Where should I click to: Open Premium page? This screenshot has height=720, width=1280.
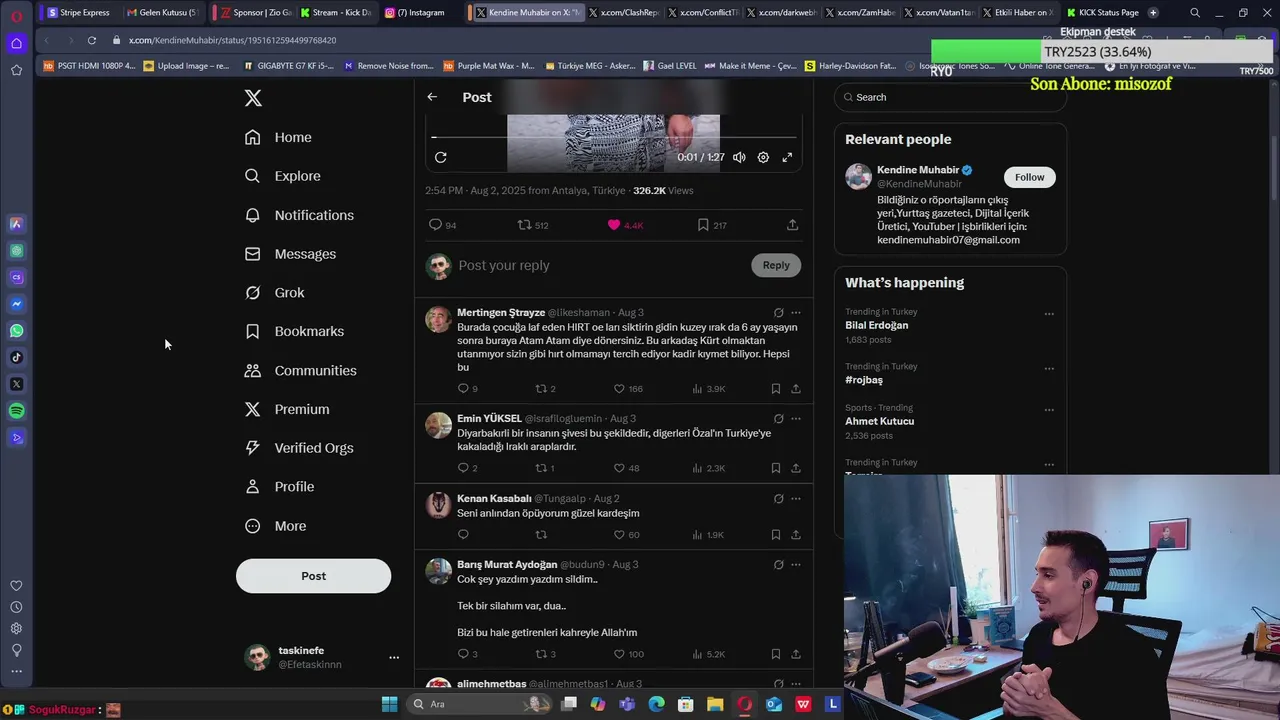[287, 409]
